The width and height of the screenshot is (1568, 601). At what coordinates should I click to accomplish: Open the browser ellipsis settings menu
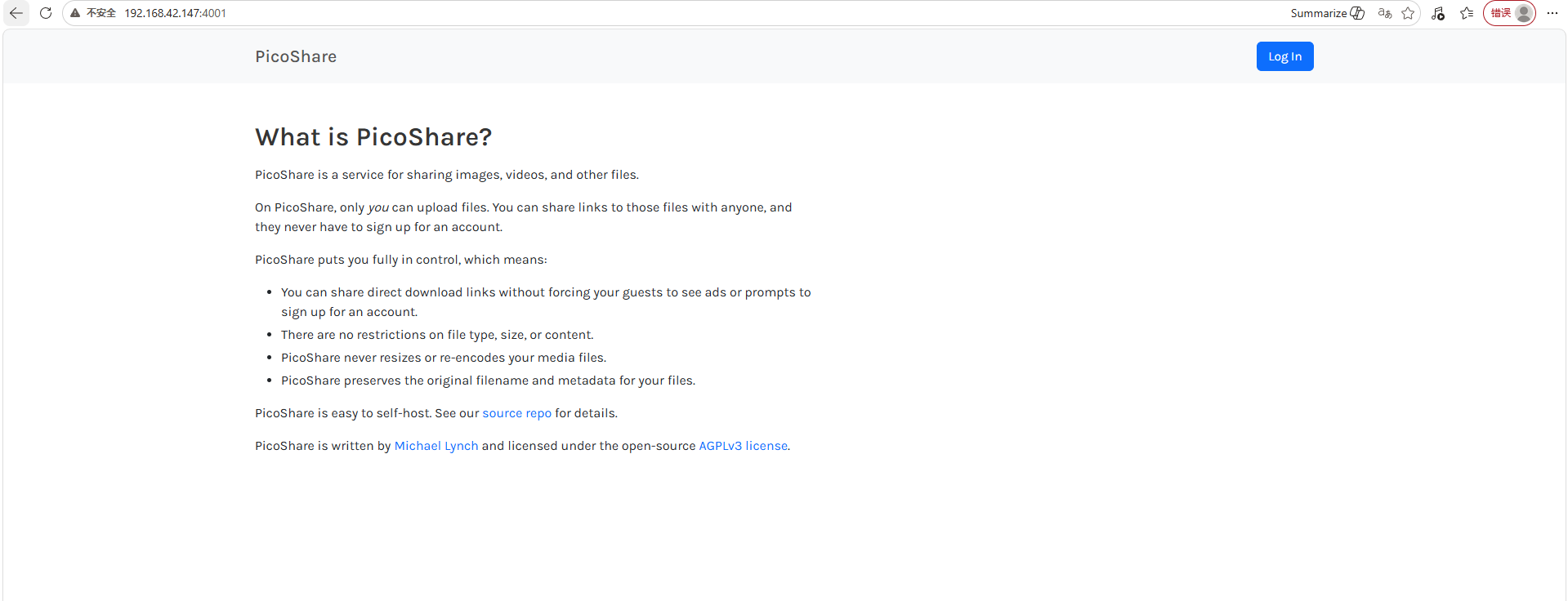point(1552,13)
